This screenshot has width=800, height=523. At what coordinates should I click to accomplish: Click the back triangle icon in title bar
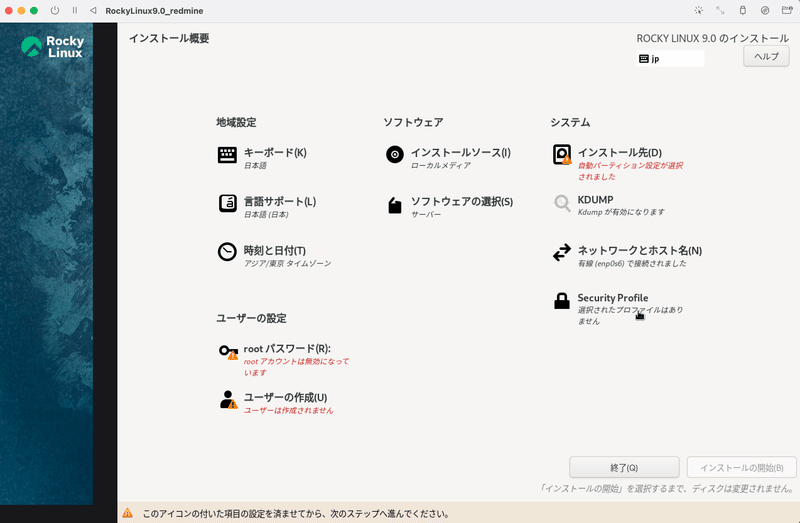pos(93,10)
